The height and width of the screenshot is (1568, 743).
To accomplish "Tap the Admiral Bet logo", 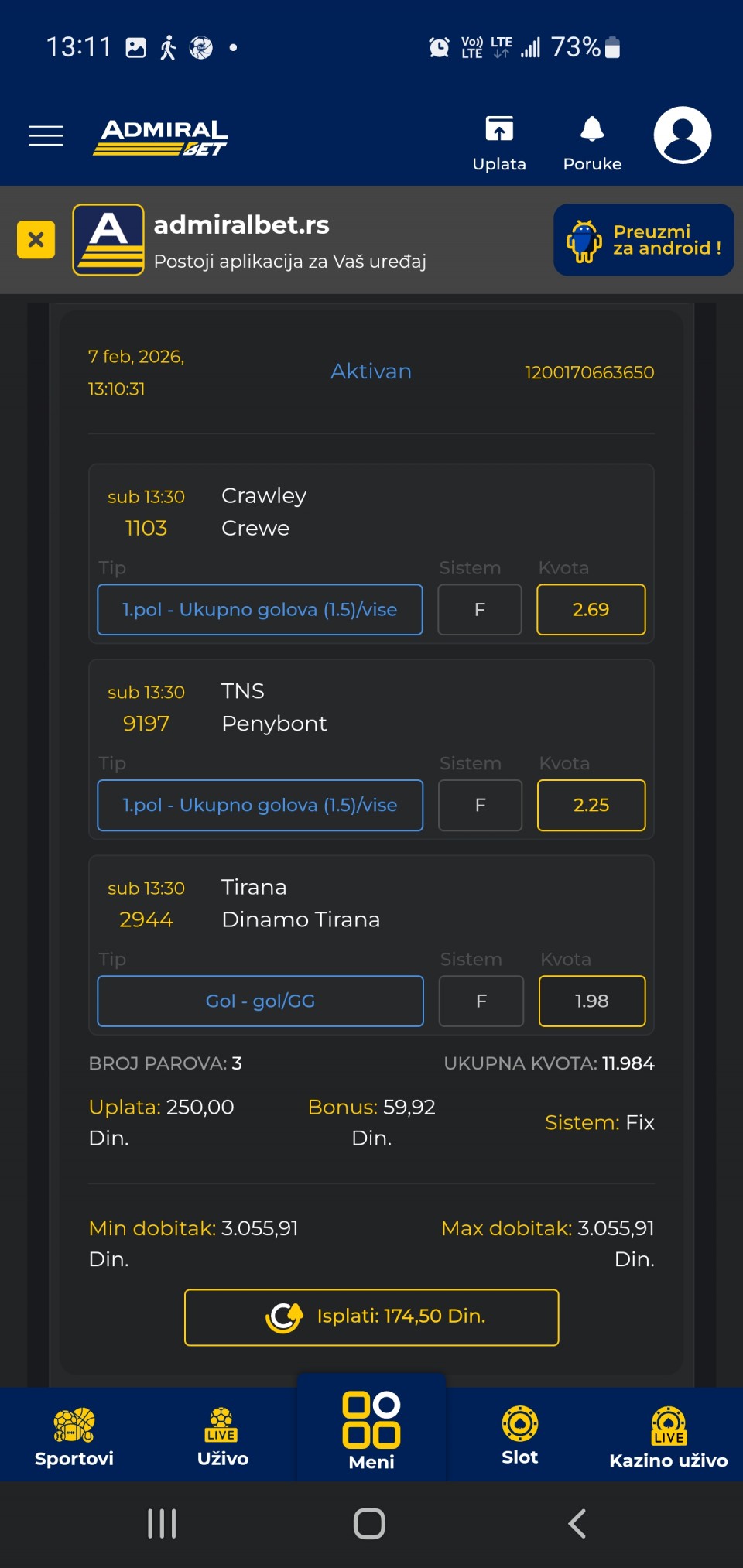I will [x=161, y=137].
